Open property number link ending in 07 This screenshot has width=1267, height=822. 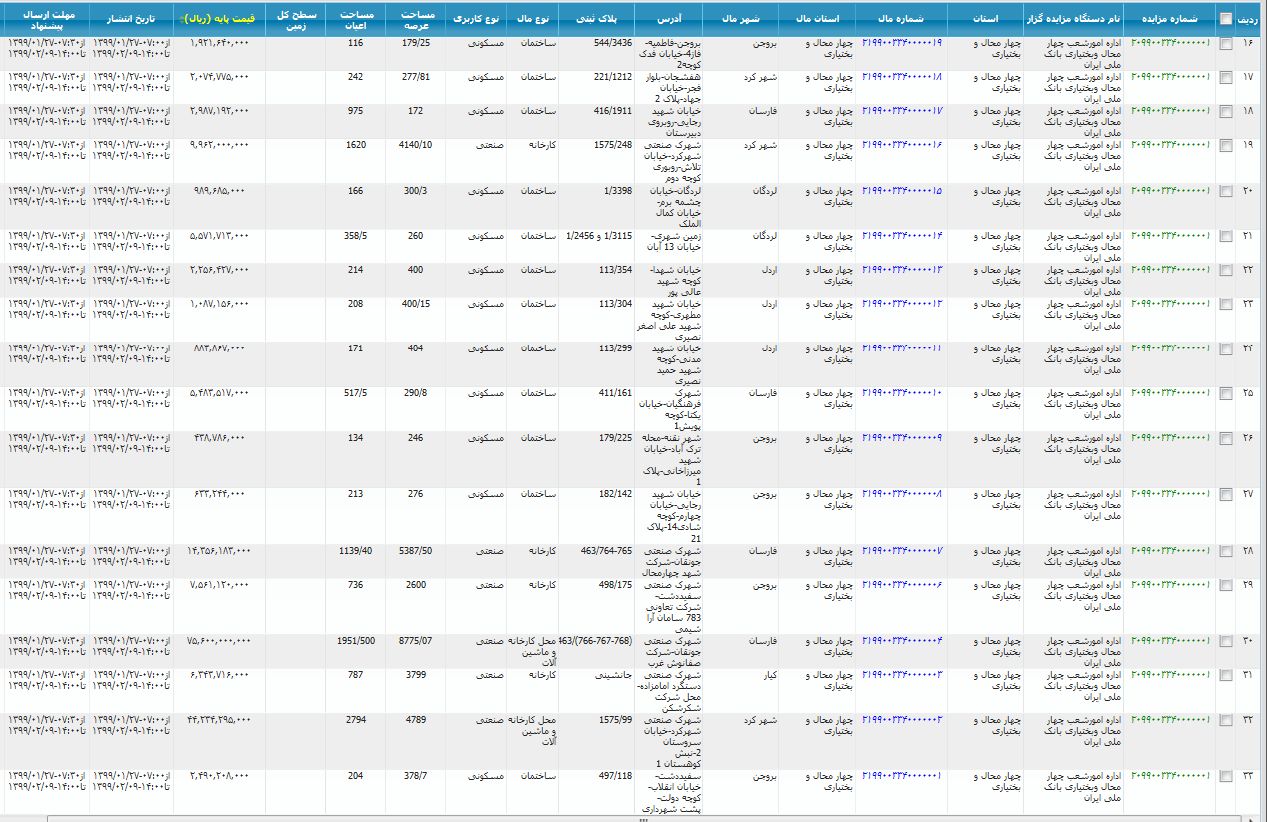click(901, 551)
